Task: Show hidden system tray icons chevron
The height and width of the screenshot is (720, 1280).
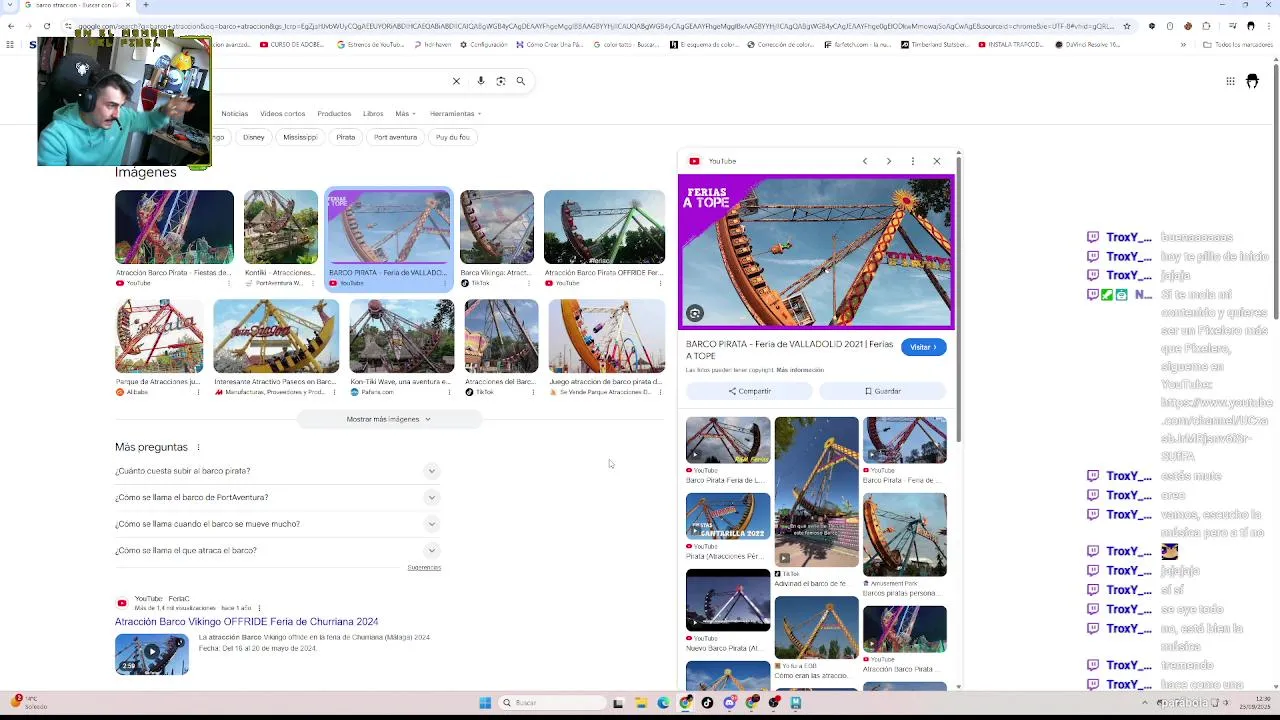Action: click(x=1144, y=703)
